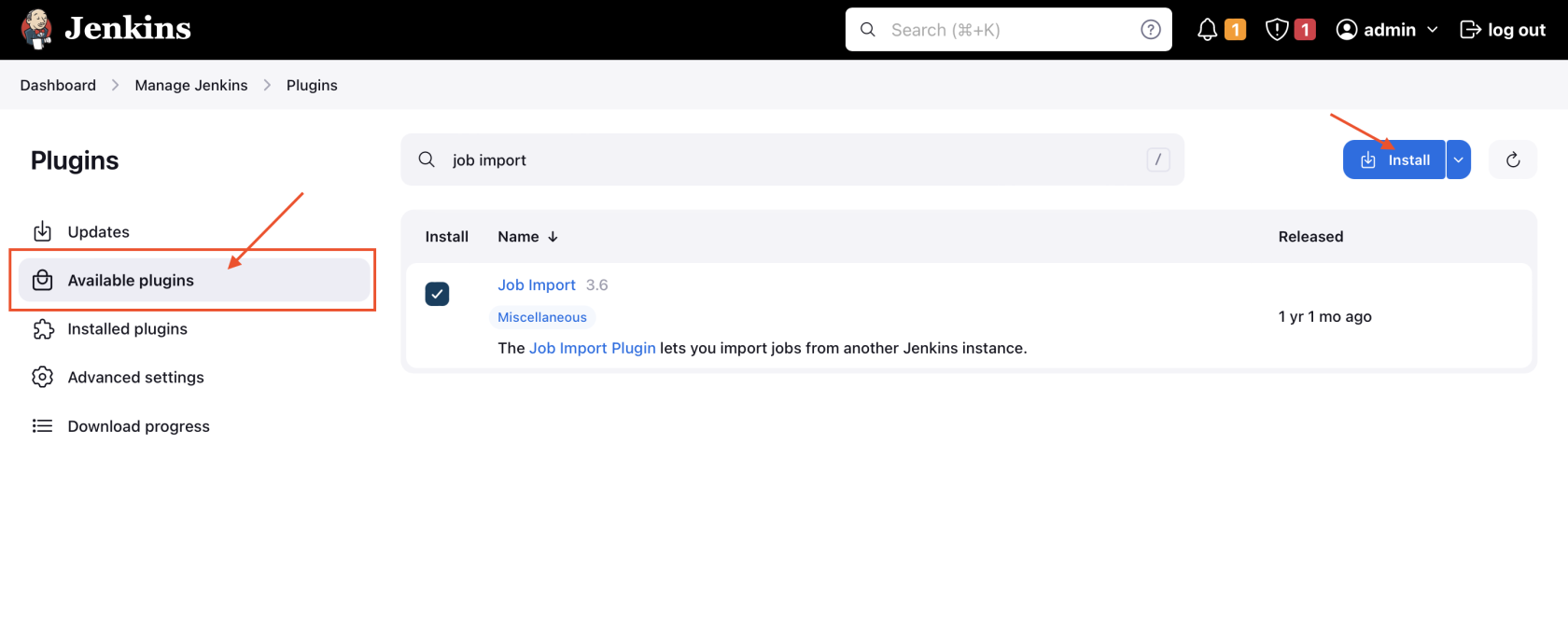Click the search help question mark icon
Viewport: 1568px width, 637px height.
pos(1151,30)
